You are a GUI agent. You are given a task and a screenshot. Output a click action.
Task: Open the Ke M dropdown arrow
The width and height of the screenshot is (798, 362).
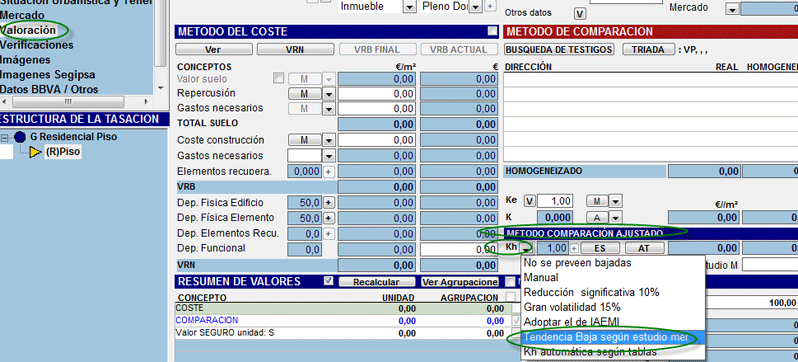tap(615, 202)
